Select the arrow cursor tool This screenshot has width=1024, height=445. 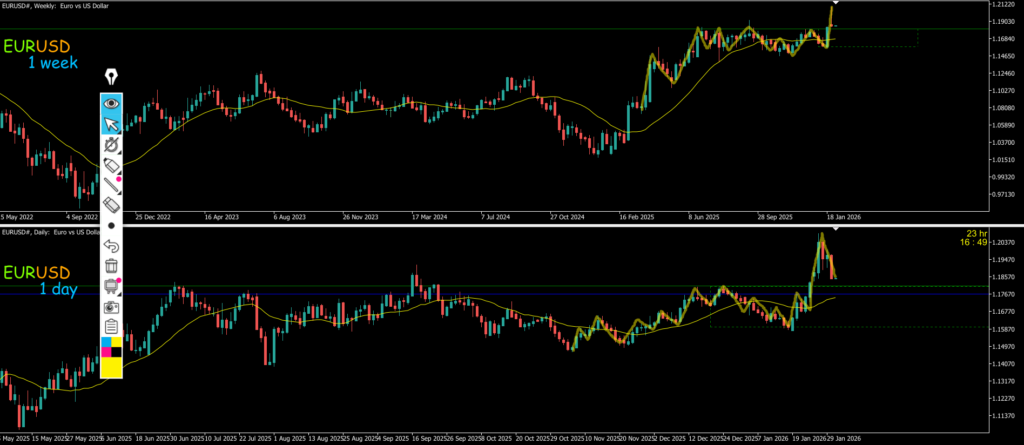[111, 123]
